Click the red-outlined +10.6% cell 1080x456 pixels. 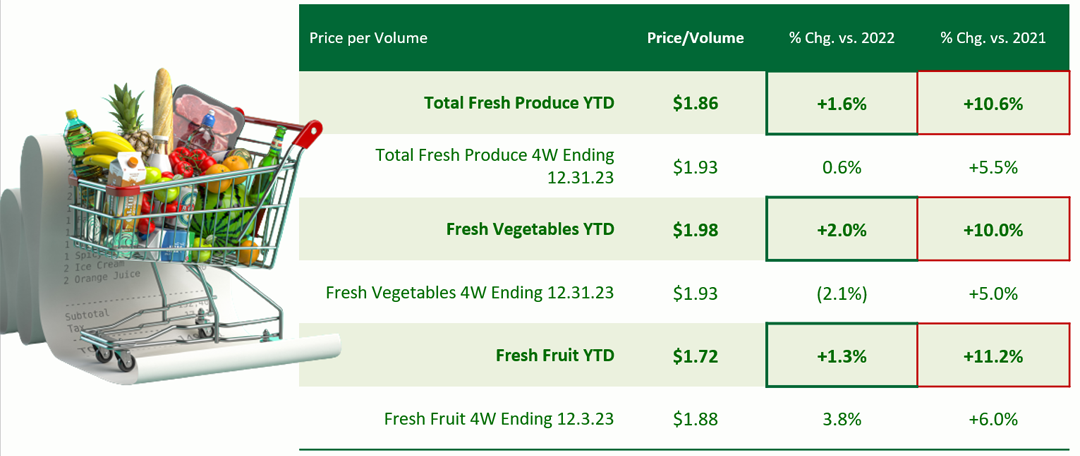point(992,102)
